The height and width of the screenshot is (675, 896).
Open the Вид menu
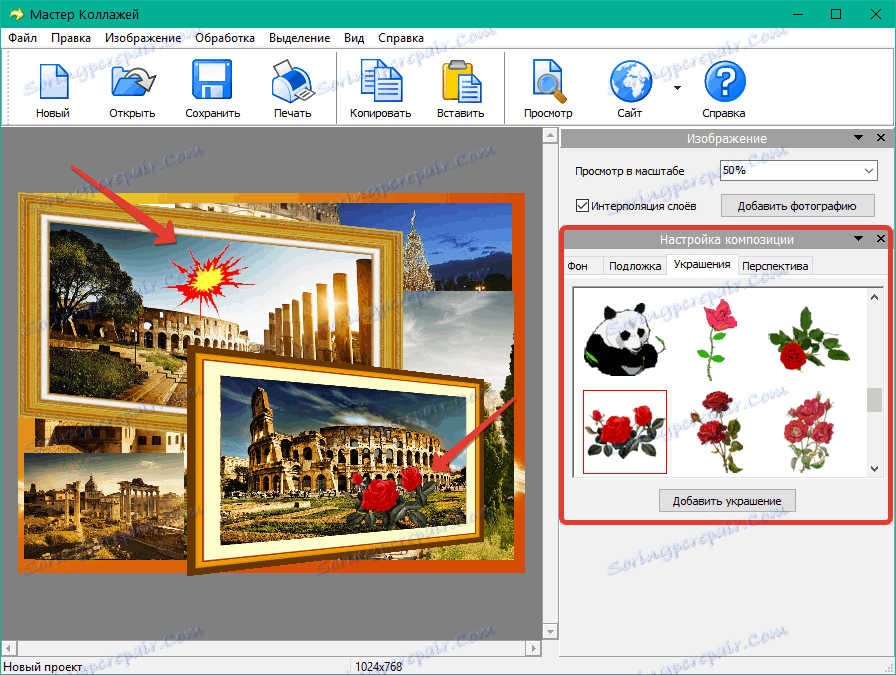354,38
